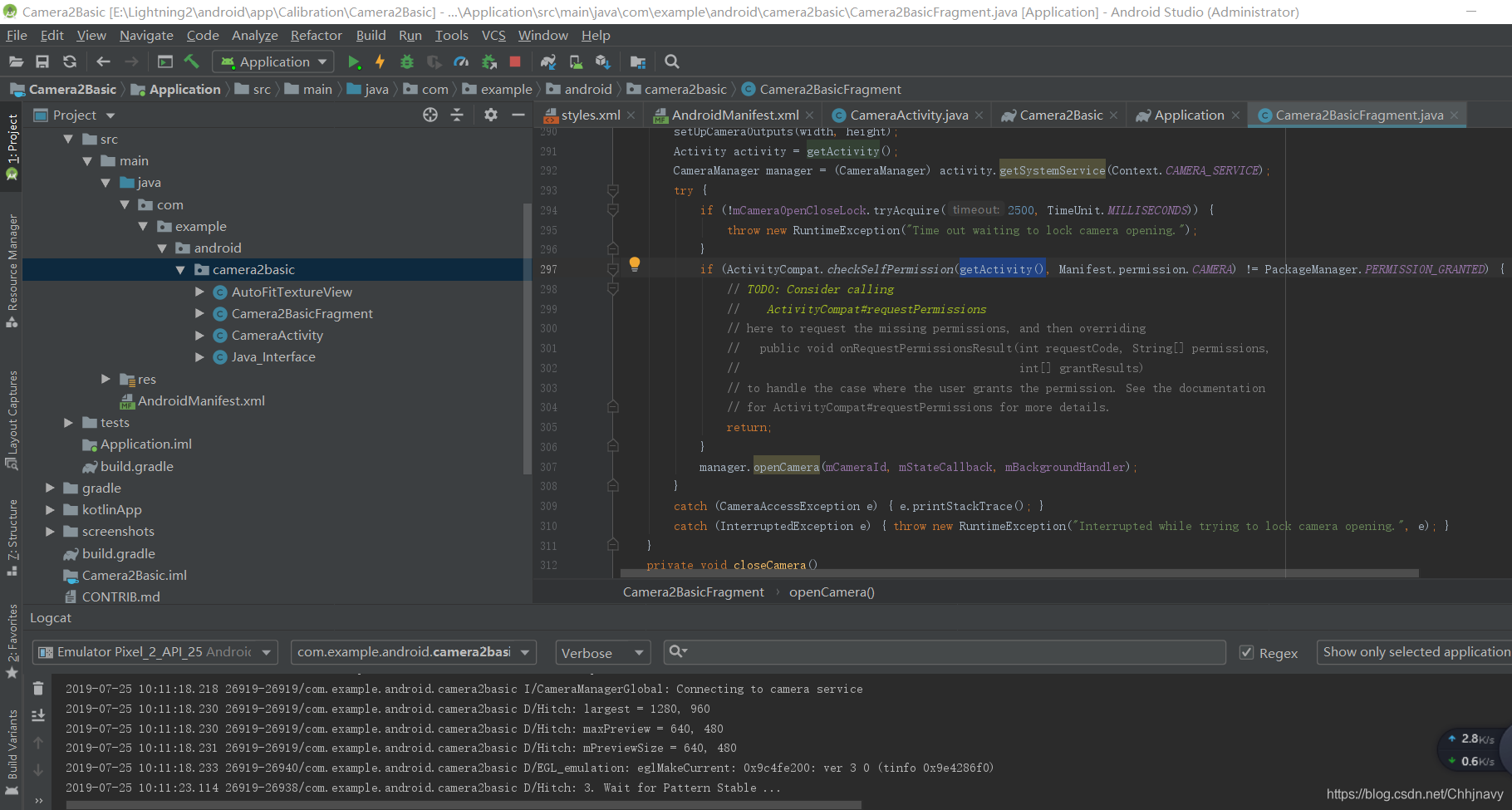
Task: Toggle the 1: Project side tool window
Action: point(12,146)
